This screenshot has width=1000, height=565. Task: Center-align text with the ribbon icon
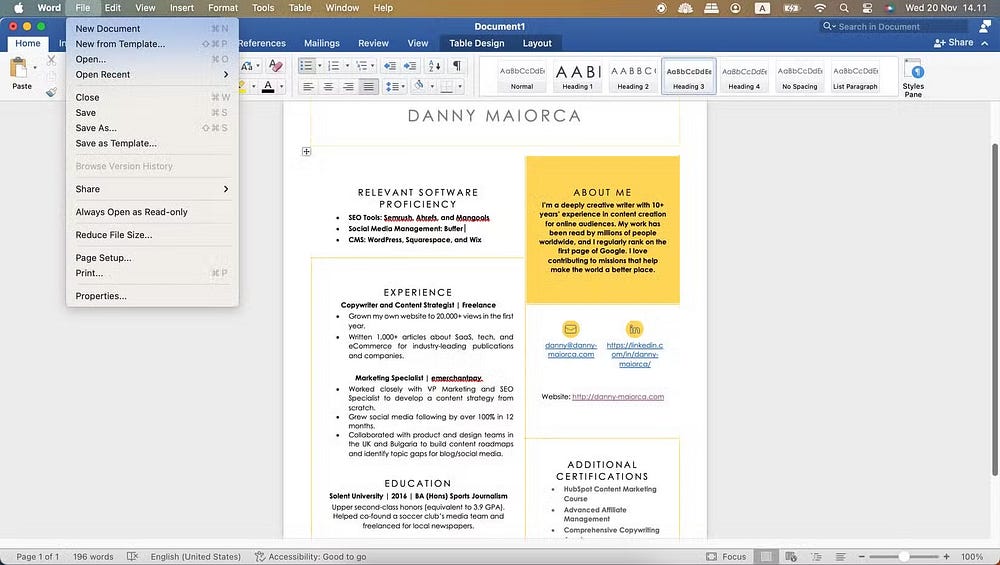pos(327,87)
